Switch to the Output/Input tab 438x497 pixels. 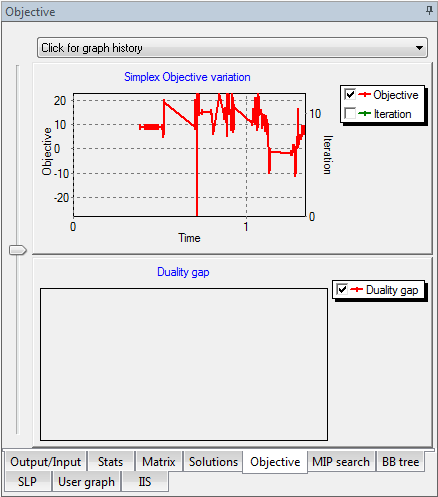tap(45, 462)
